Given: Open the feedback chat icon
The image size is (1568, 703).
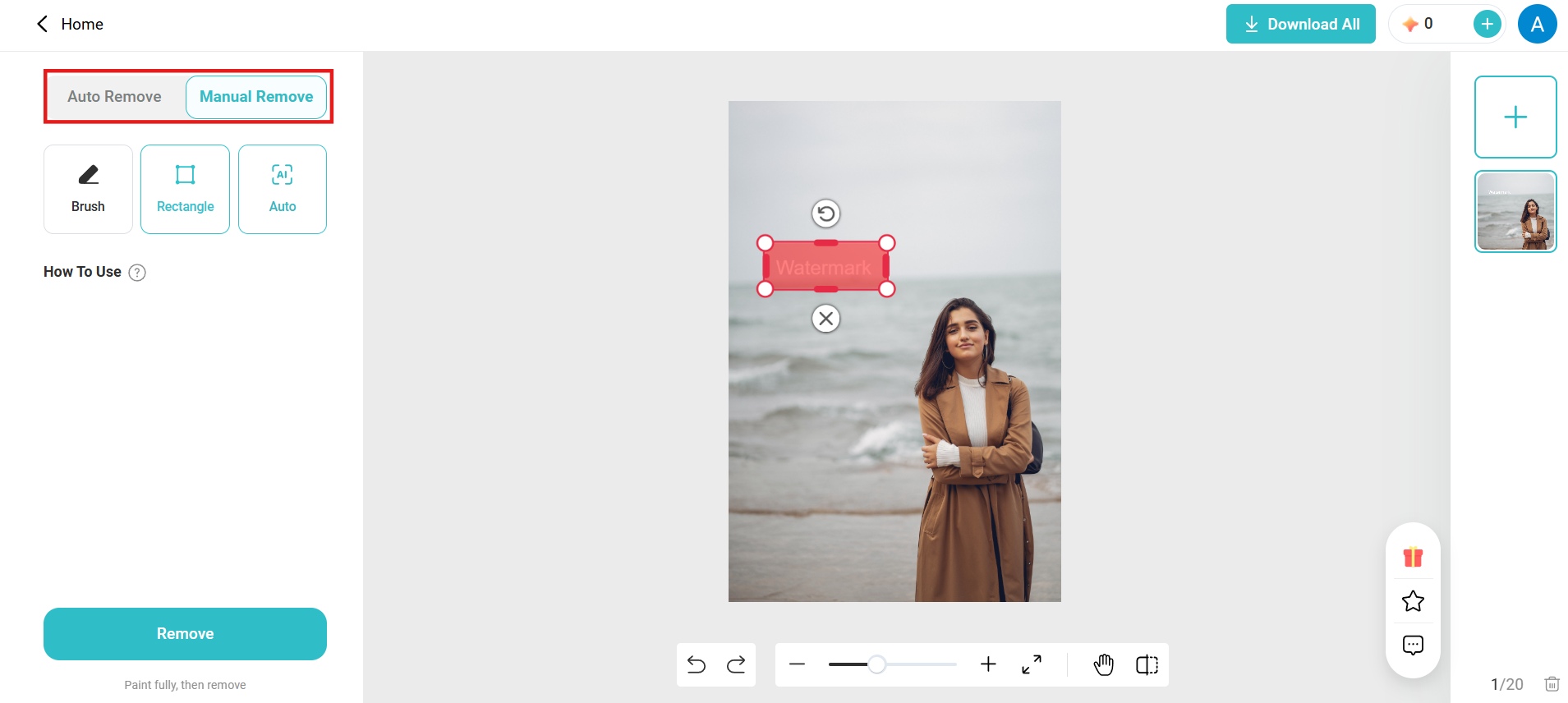Looking at the screenshot, I should pos(1413,646).
